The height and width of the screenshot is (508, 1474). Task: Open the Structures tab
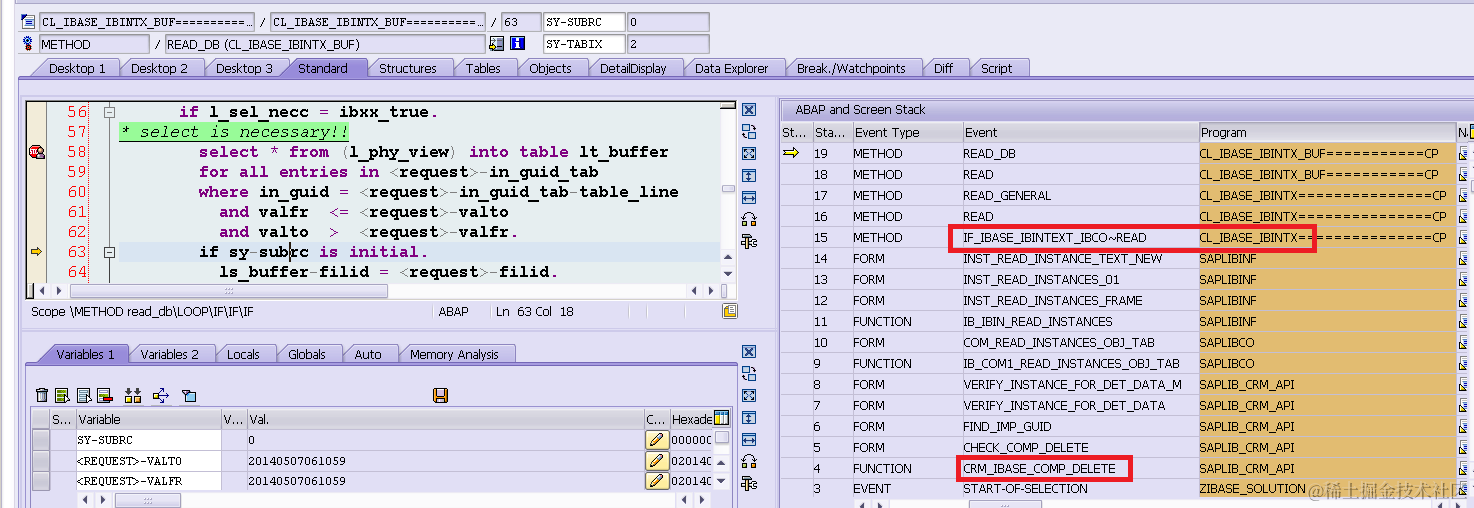(408, 68)
